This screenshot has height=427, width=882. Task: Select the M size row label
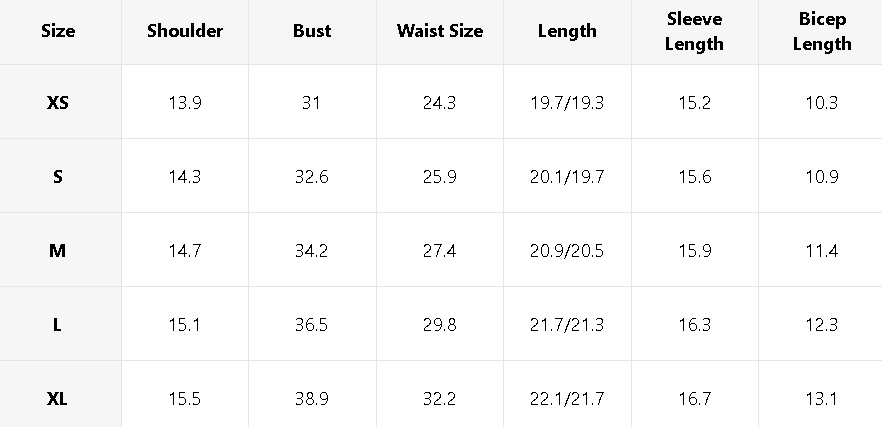58,251
